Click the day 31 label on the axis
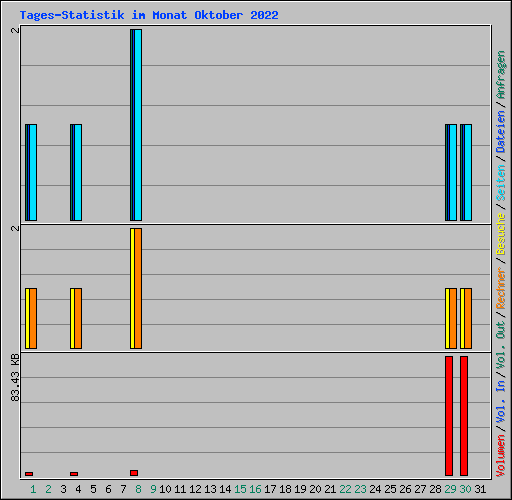The image size is (512, 500). pyautogui.click(x=480, y=489)
